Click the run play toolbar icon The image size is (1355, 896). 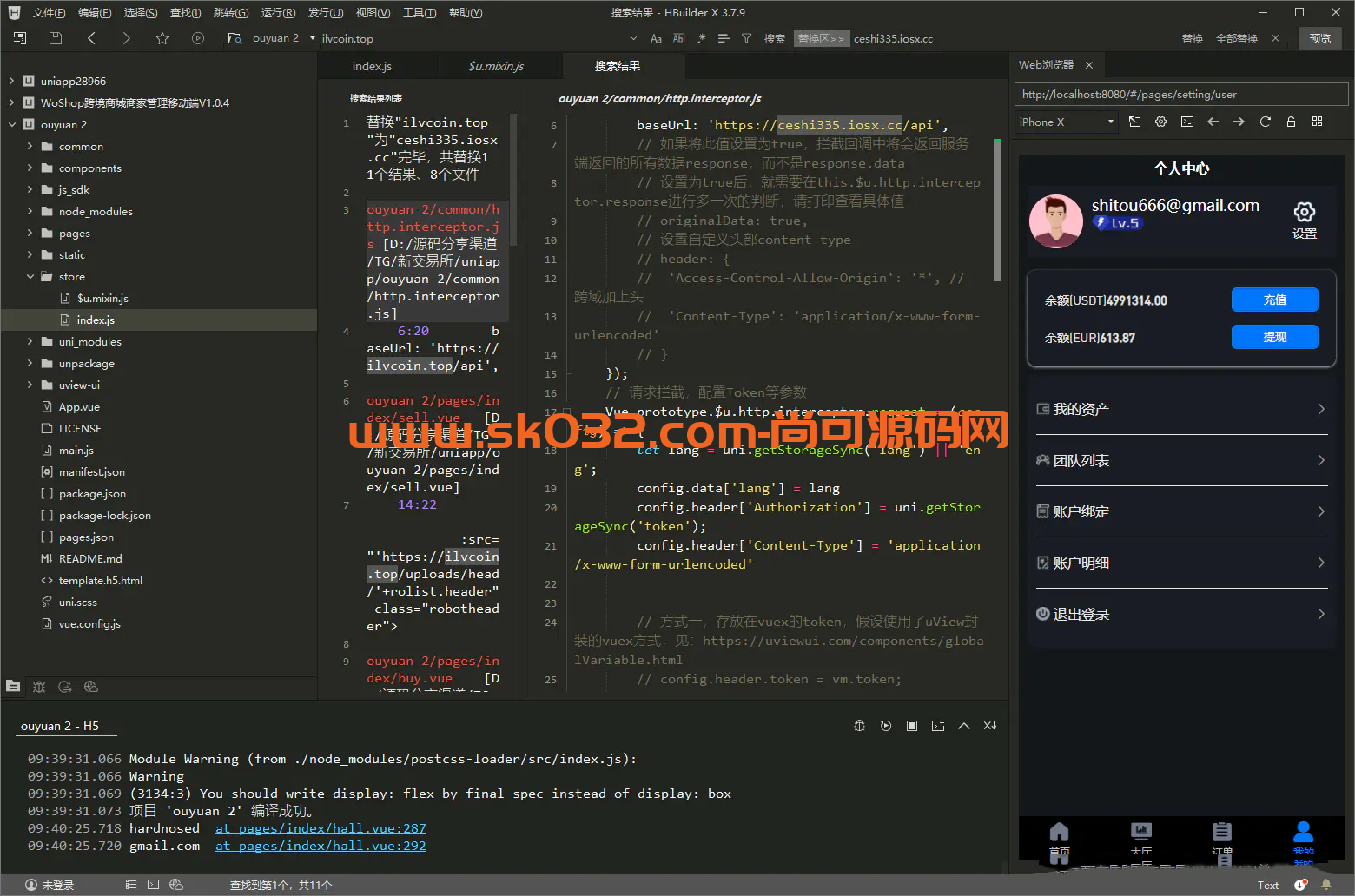pyautogui.click(x=198, y=38)
